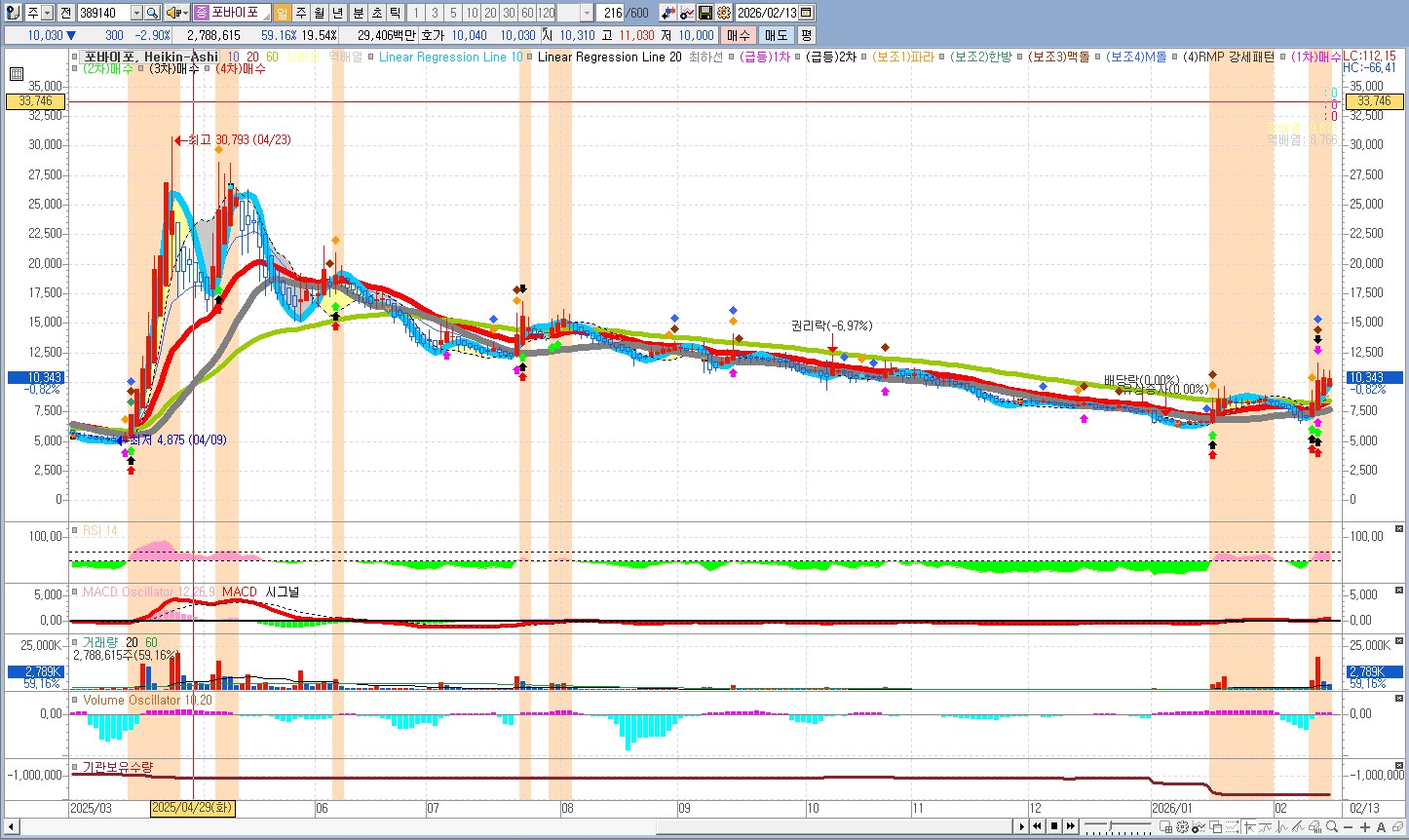Save chart with the floppy disk icon
The image size is (1409, 840).
pyautogui.click(x=705, y=13)
